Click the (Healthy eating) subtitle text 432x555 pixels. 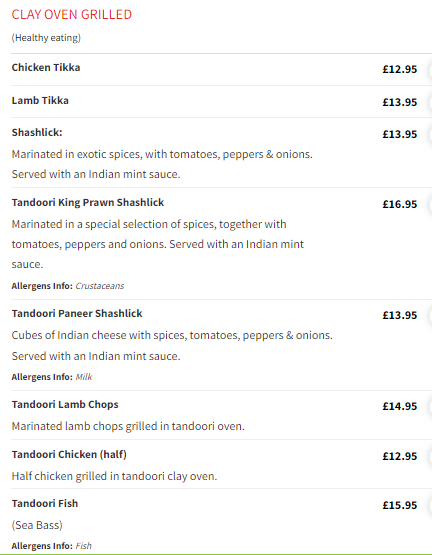click(x=46, y=38)
